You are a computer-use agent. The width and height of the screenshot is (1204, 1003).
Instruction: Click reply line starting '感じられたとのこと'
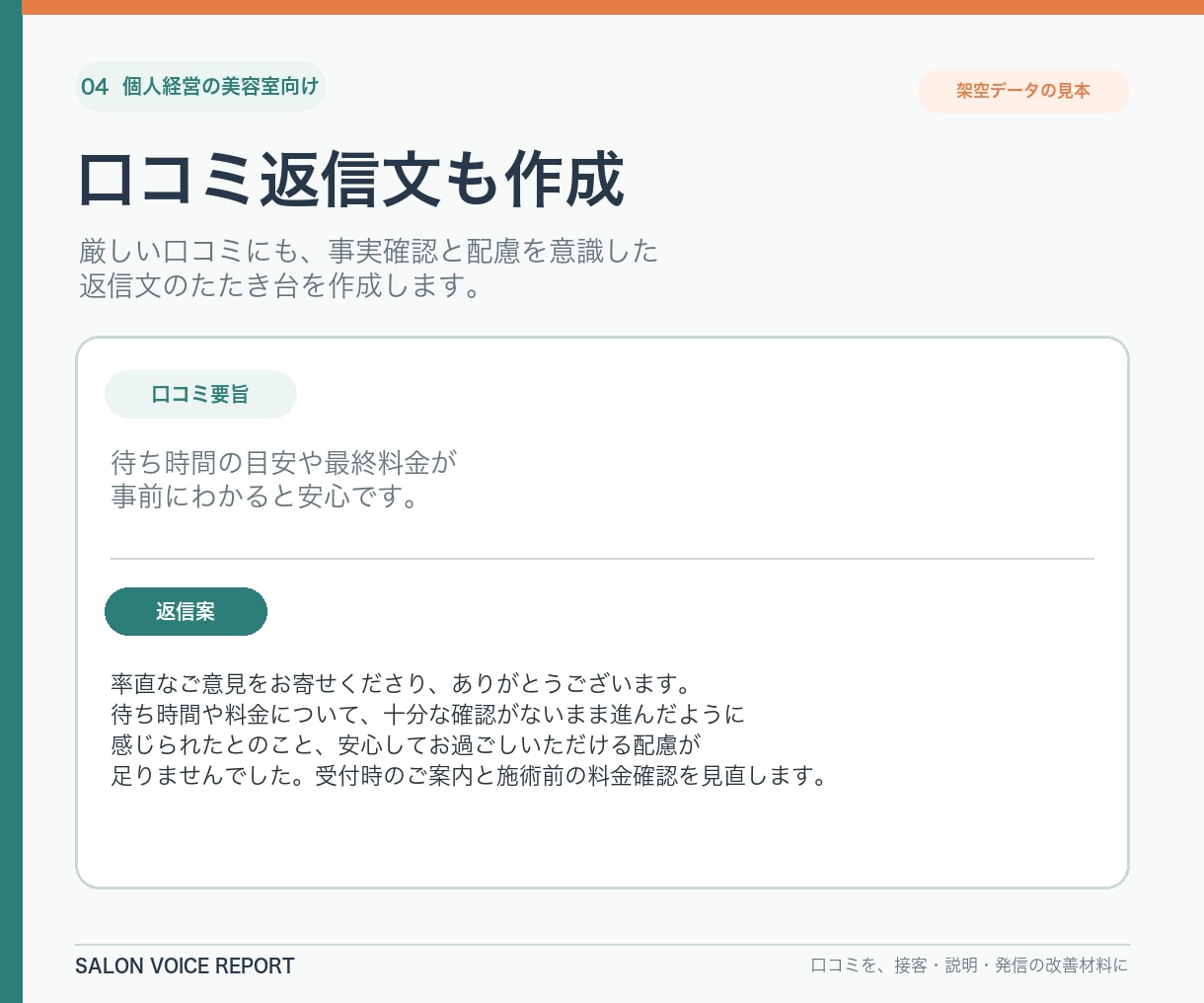pos(406,744)
